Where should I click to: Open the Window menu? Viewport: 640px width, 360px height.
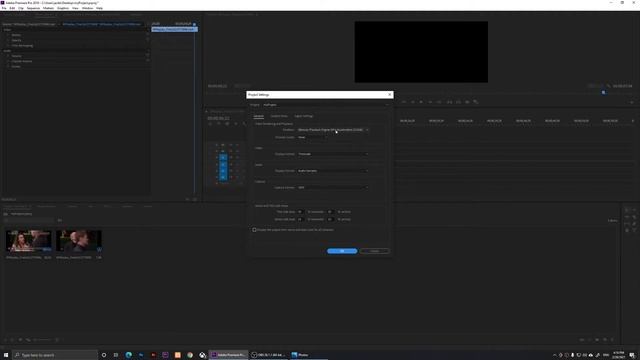tap(87, 8)
